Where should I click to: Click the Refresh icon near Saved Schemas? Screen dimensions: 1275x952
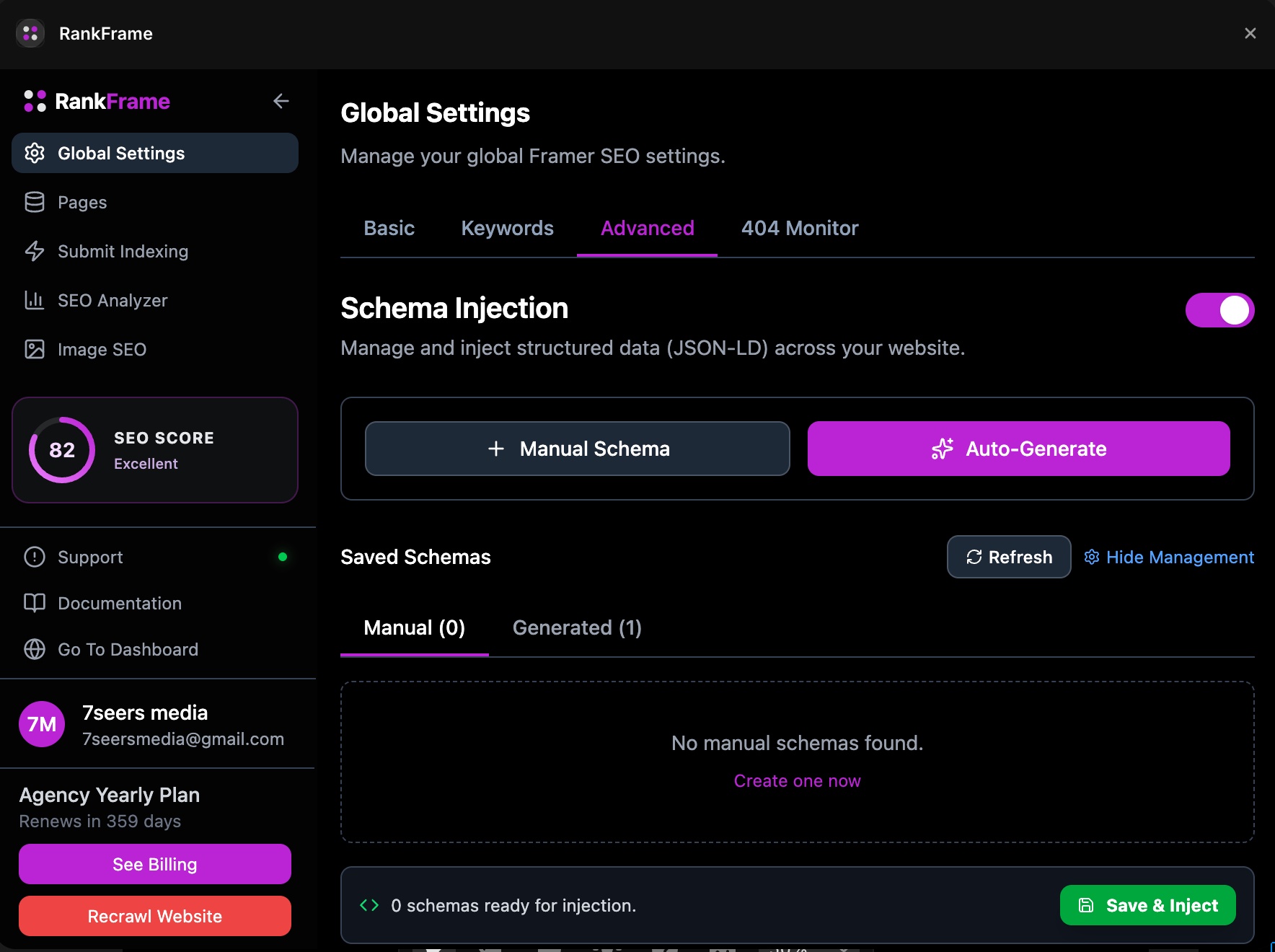[x=975, y=557]
